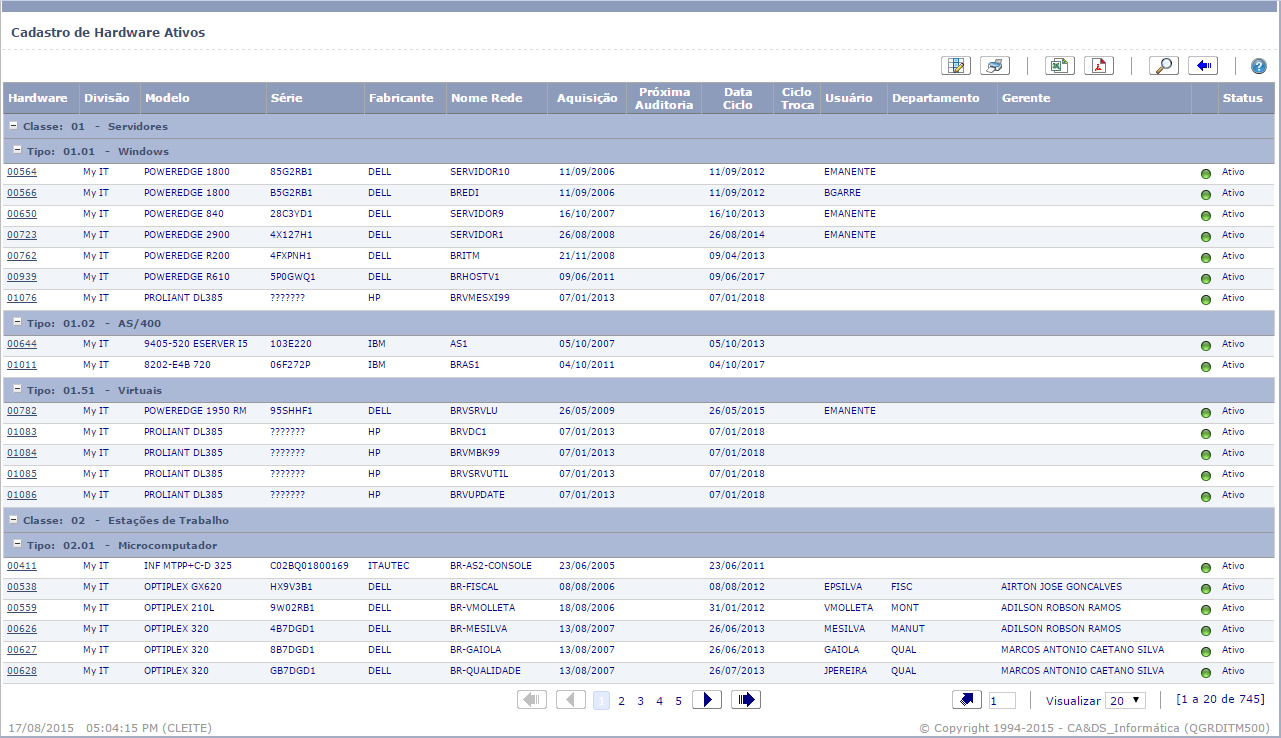Screen dimensions: 1281x738
Task: Sort by the Fabricante column header
Action: (x=401, y=98)
